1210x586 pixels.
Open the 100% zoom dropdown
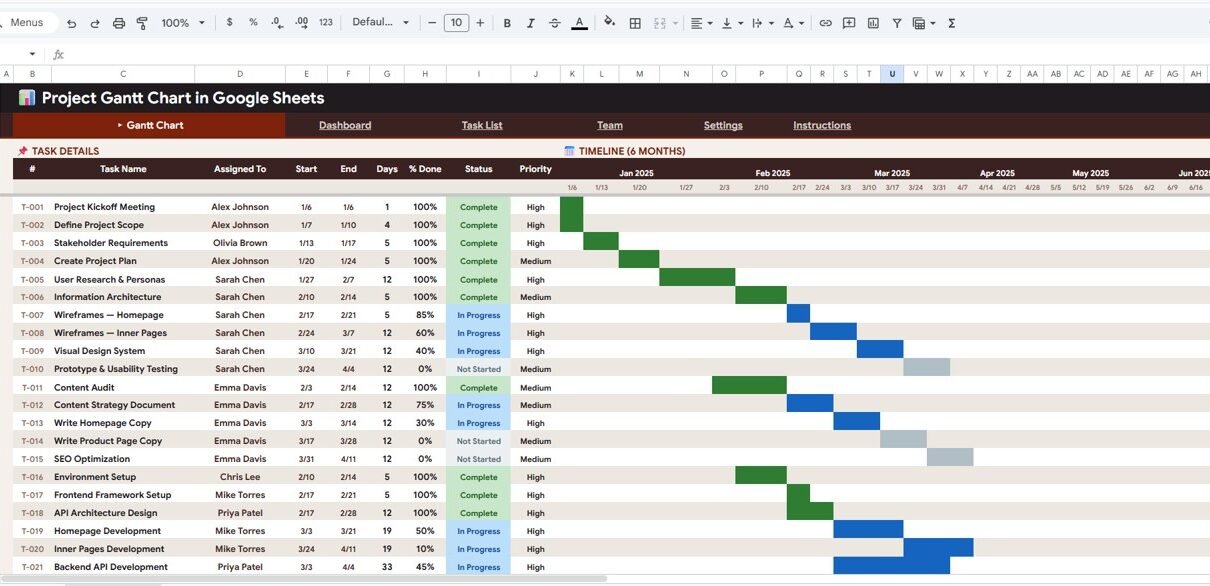coord(183,23)
